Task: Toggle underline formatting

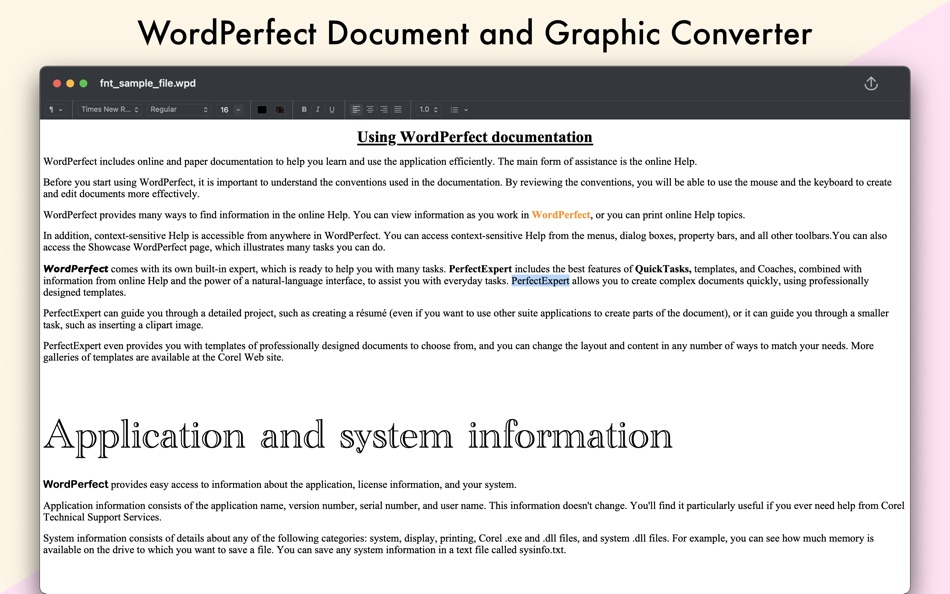Action: [331, 110]
